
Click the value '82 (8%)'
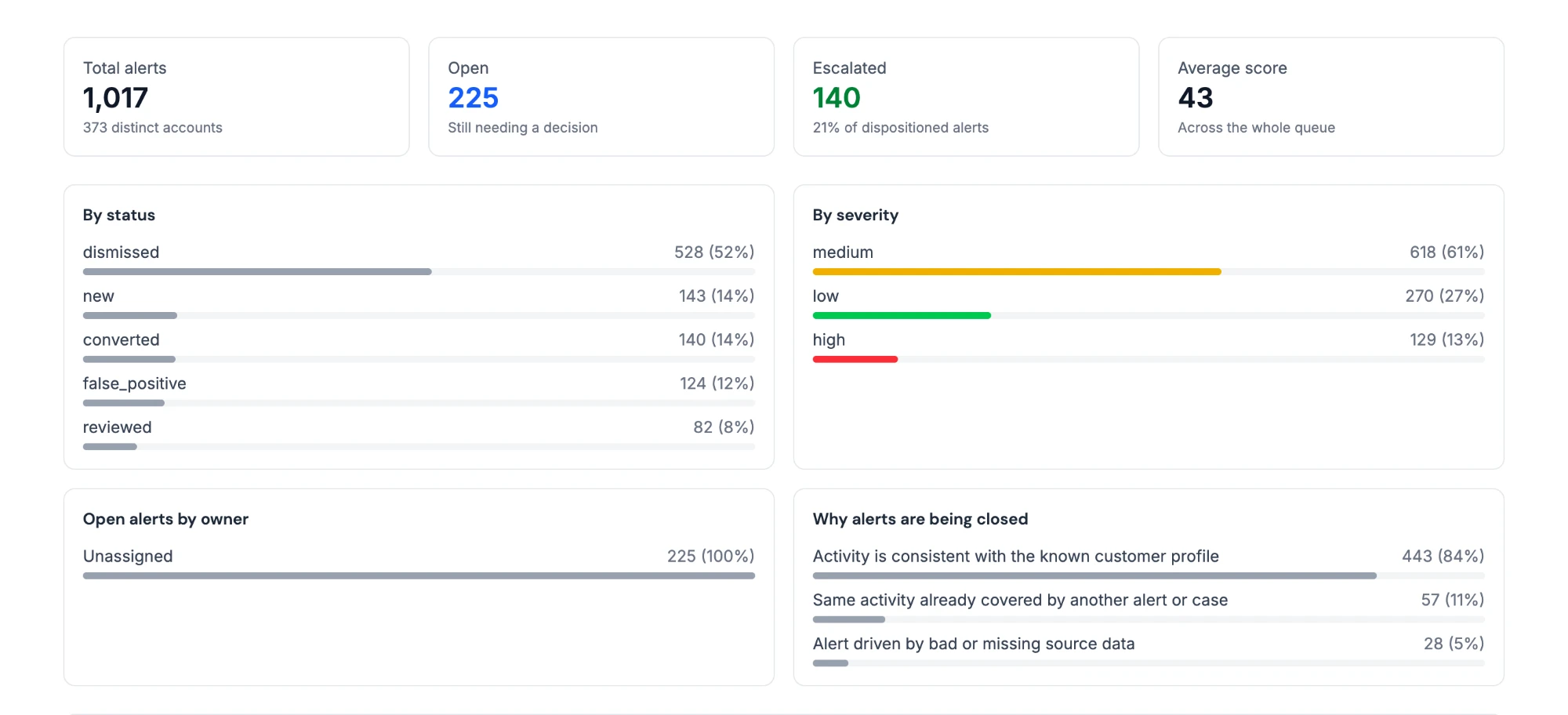point(724,427)
